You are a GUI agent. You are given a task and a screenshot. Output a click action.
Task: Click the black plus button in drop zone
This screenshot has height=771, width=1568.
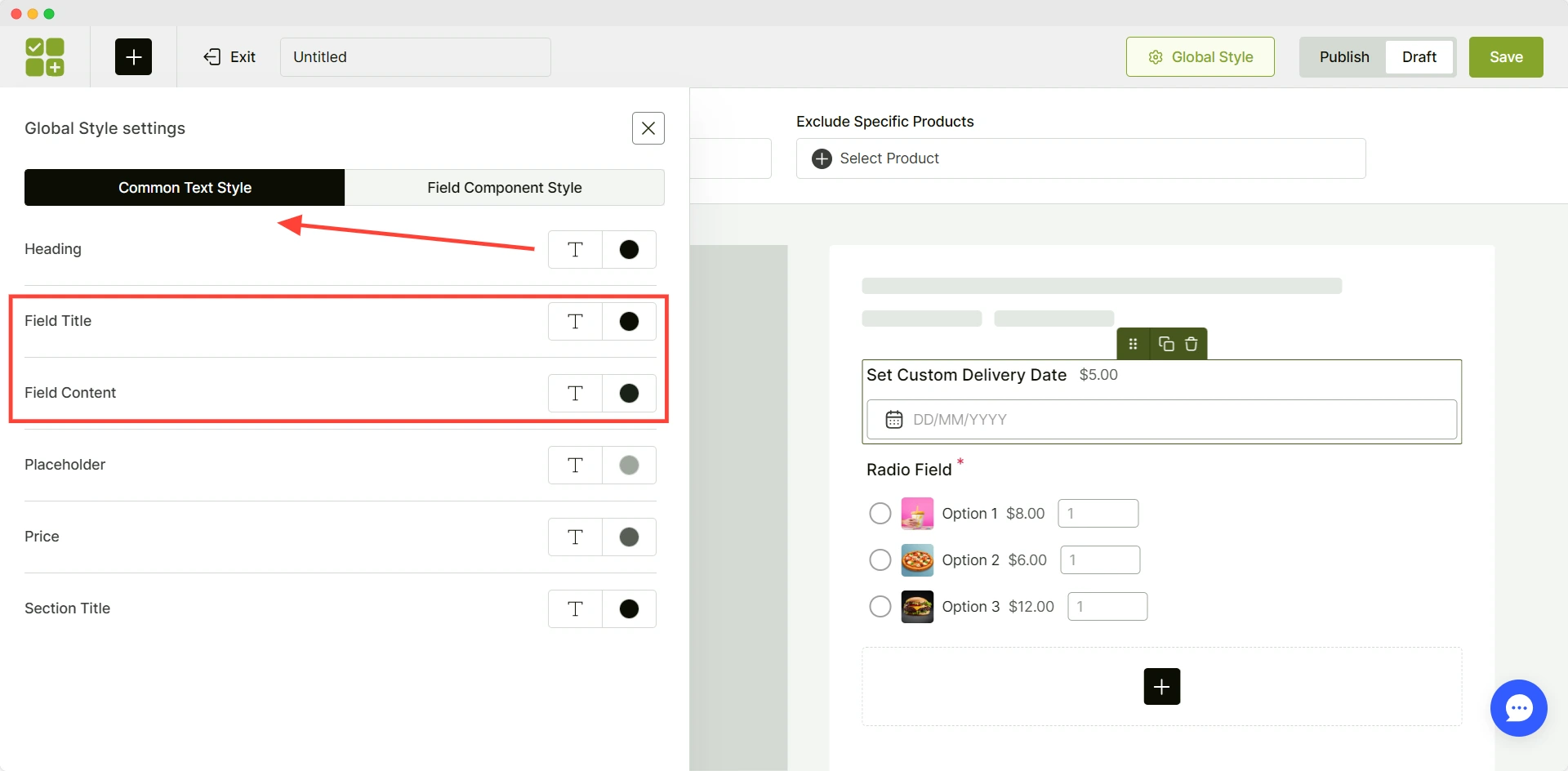1161,686
